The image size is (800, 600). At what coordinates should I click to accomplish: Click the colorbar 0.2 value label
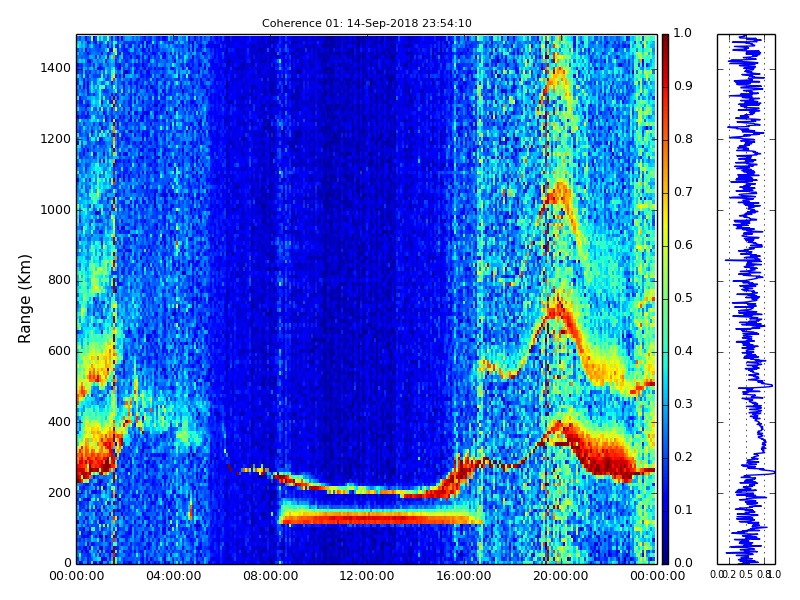click(x=683, y=457)
